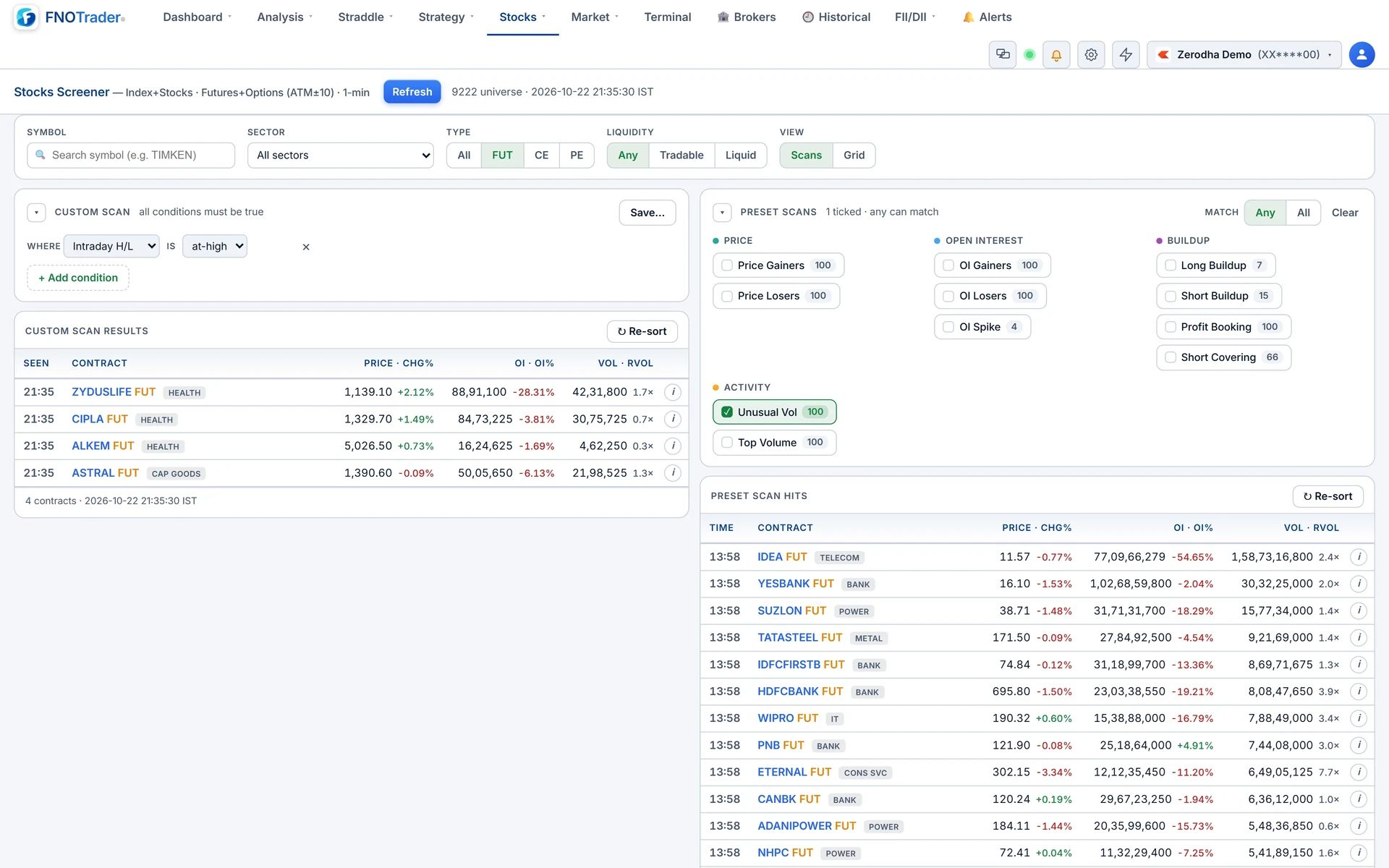This screenshot has height=868, width=1389.
Task: Show info for WIPRO FUT row
Action: [1359, 718]
